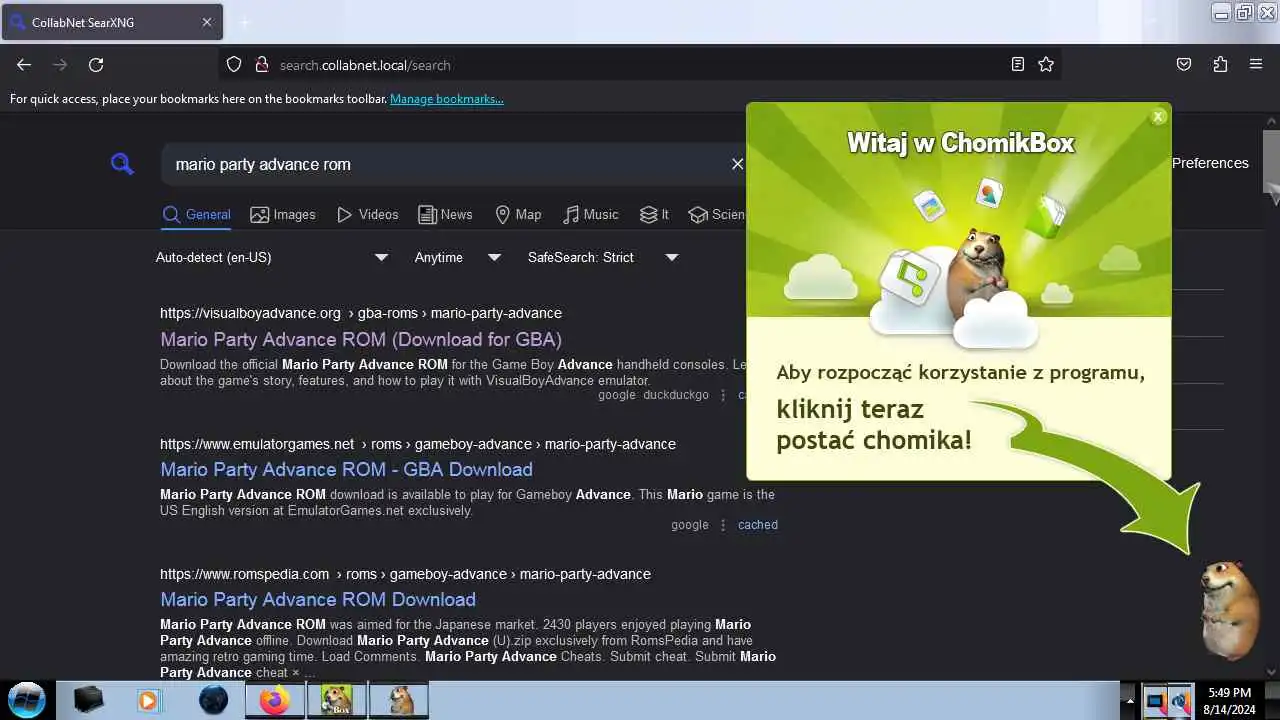Click google engine label under emulatorgames result
The image size is (1280, 720).
click(690, 524)
